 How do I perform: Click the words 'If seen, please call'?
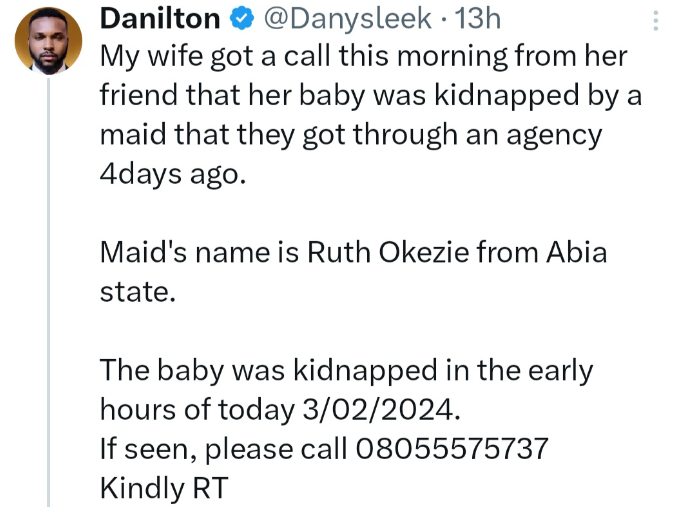coord(224,449)
